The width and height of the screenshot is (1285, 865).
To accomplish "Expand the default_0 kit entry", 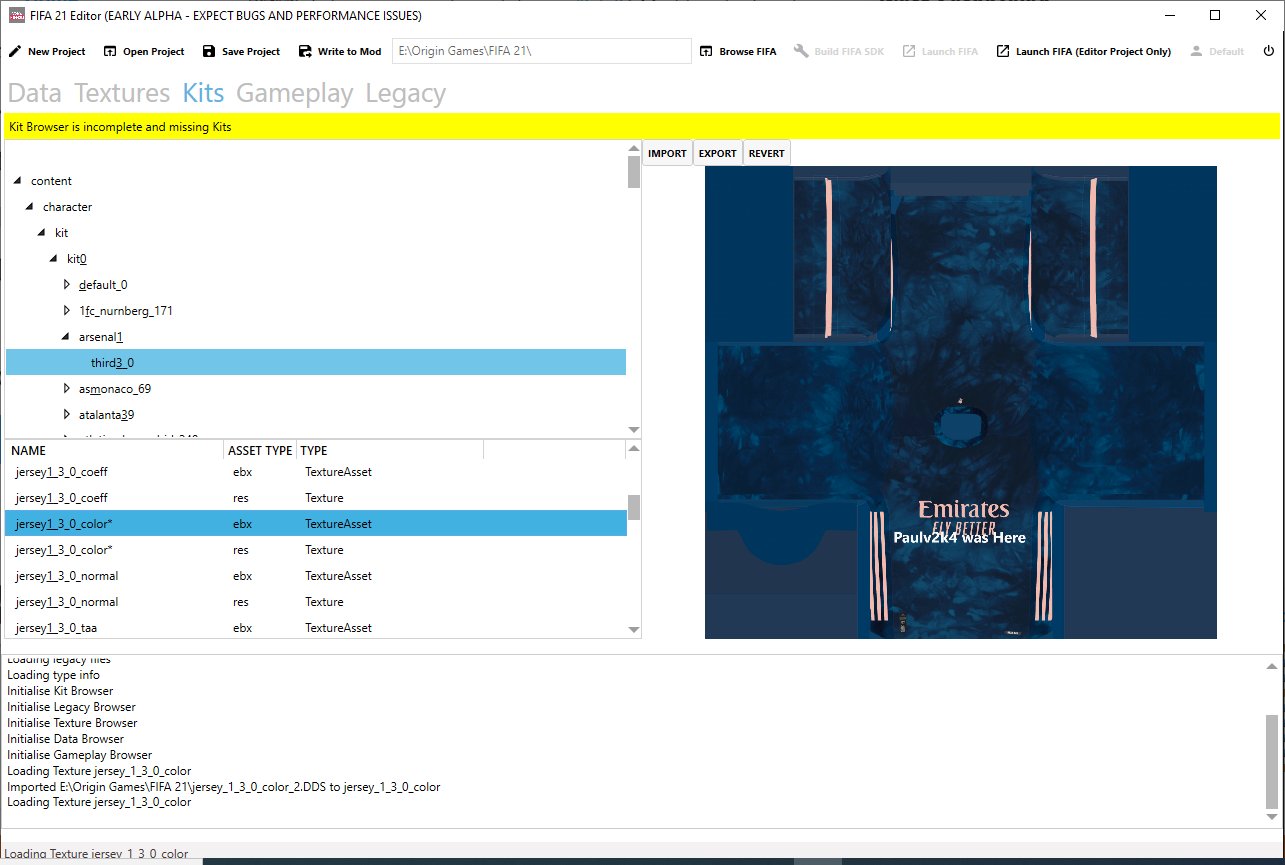I will click(66, 284).
